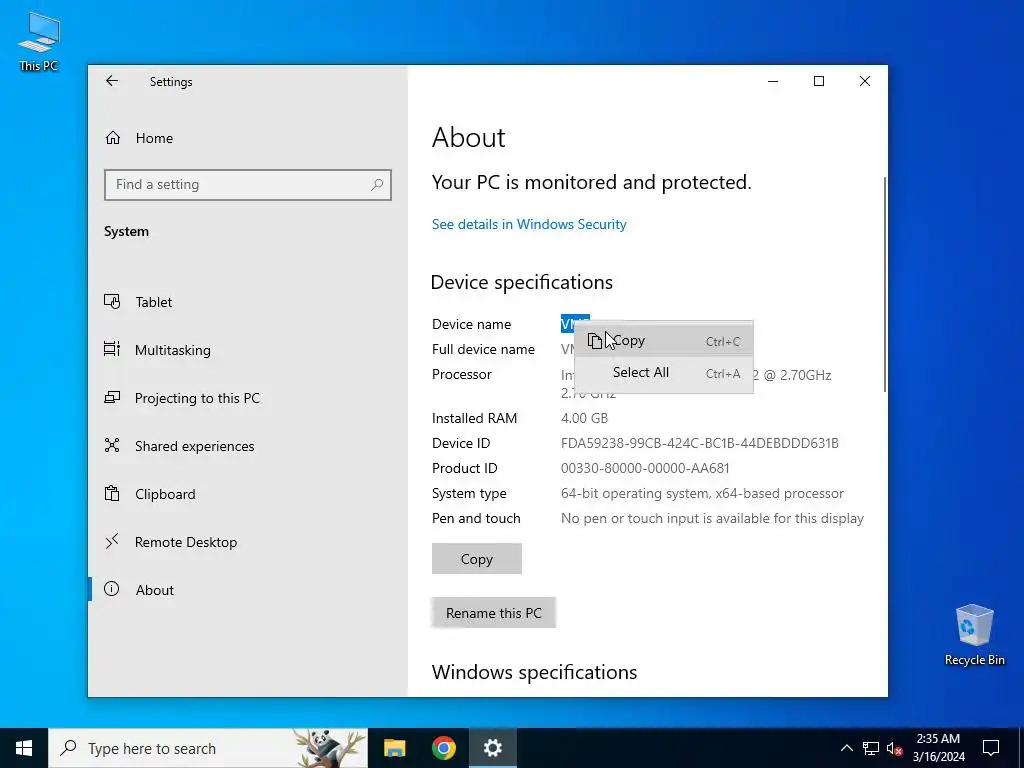The image size is (1024, 768).
Task: Click the System heading in the sidebar
Action: tap(127, 231)
